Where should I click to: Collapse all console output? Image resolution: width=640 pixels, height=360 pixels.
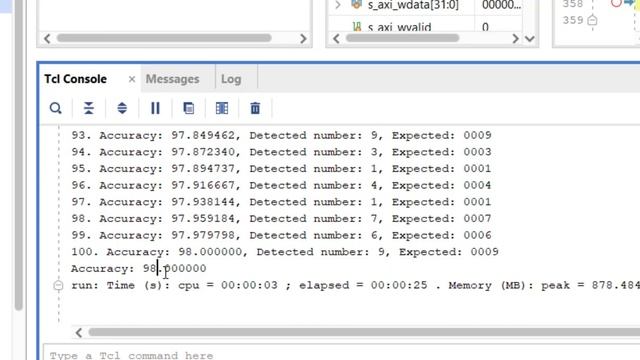89,108
